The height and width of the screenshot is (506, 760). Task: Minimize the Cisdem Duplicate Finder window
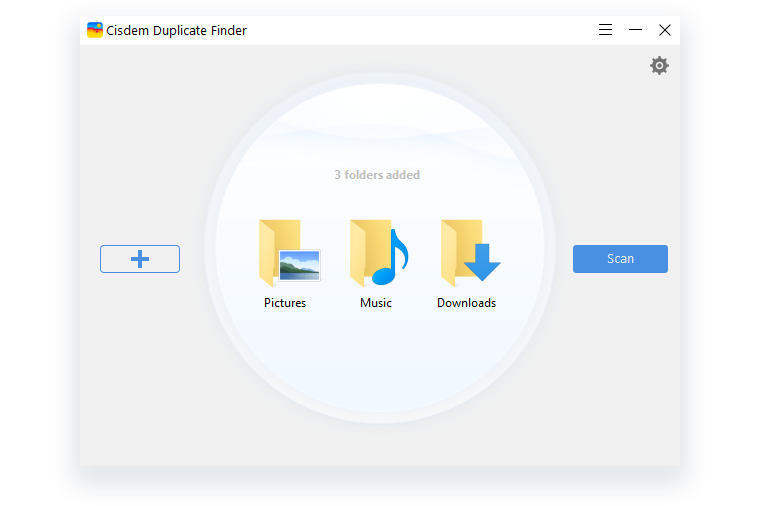pyautogui.click(x=635, y=30)
